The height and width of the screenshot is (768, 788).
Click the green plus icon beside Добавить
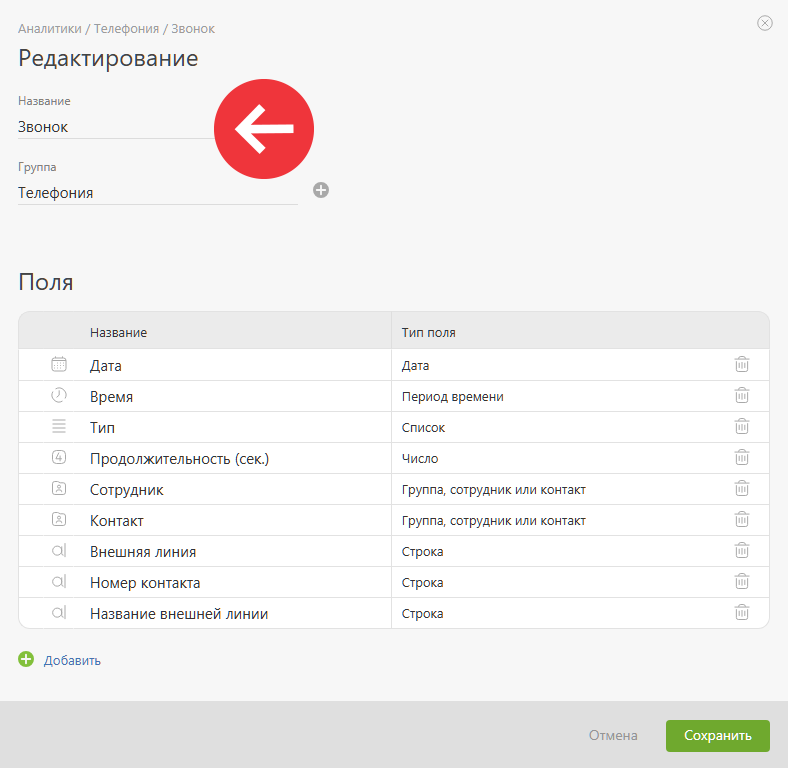(x=26, y=659)
